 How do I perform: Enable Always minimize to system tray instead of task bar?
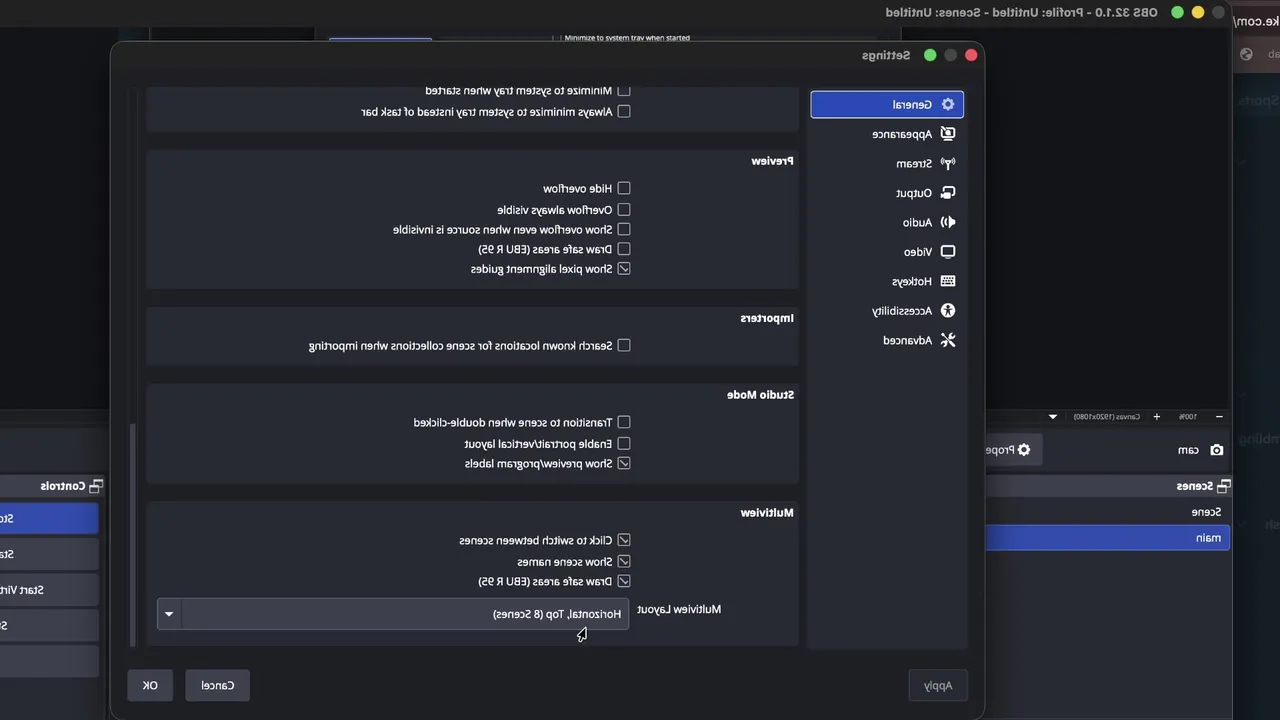click(x=624, y=112)
